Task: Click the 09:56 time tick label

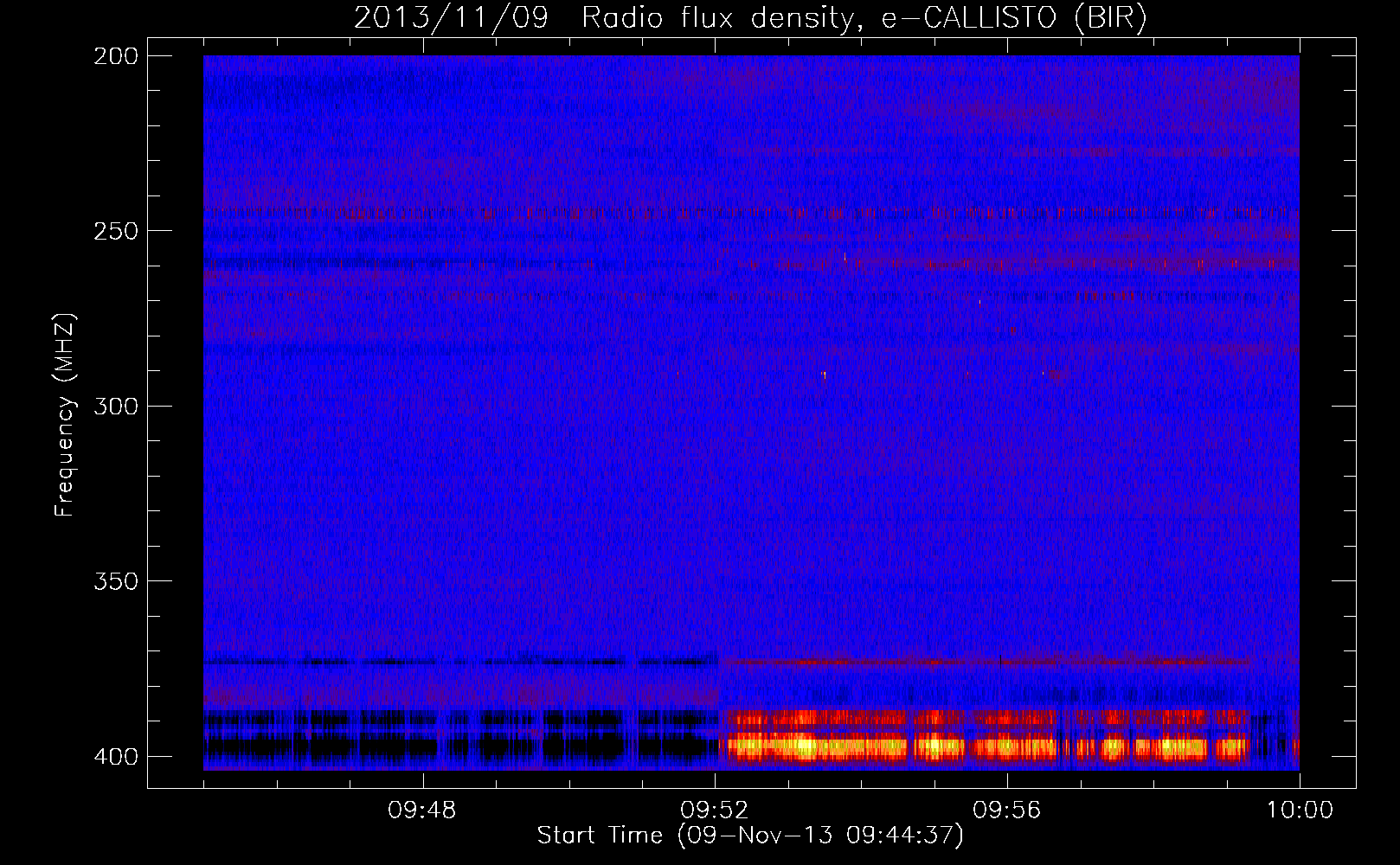Action: click(1007, 811)
